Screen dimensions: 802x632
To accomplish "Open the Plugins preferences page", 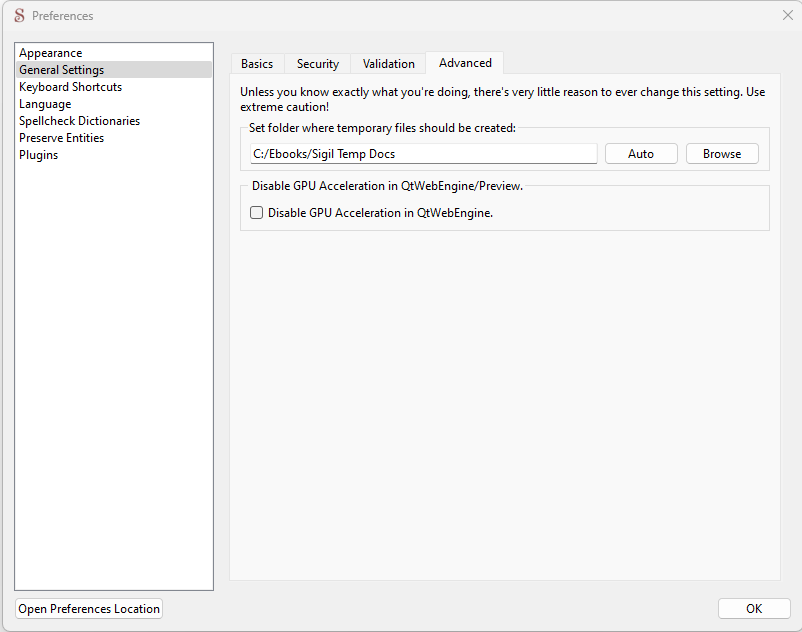I will point(39,155).
